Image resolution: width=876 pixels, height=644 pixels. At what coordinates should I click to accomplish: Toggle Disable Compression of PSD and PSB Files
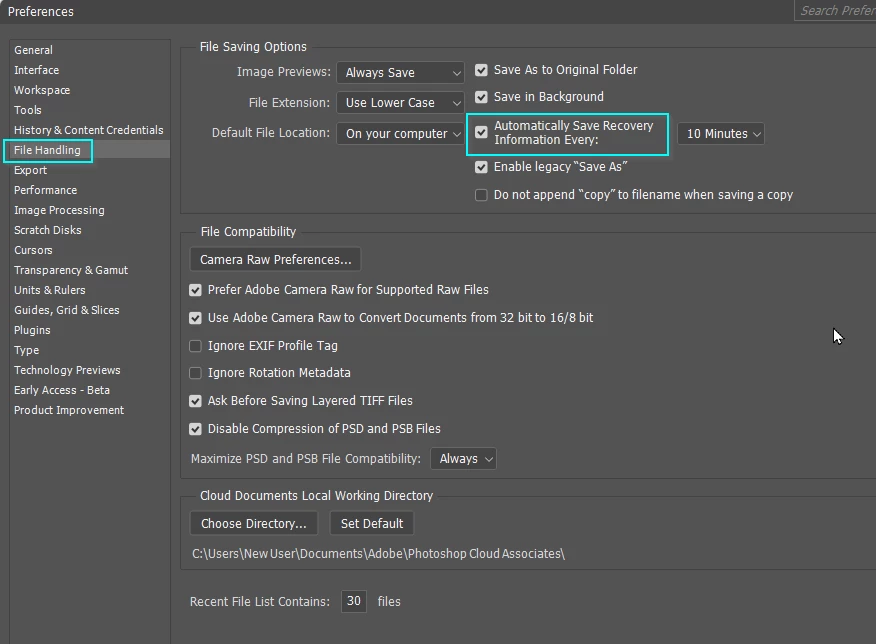(x=195, y=429)
